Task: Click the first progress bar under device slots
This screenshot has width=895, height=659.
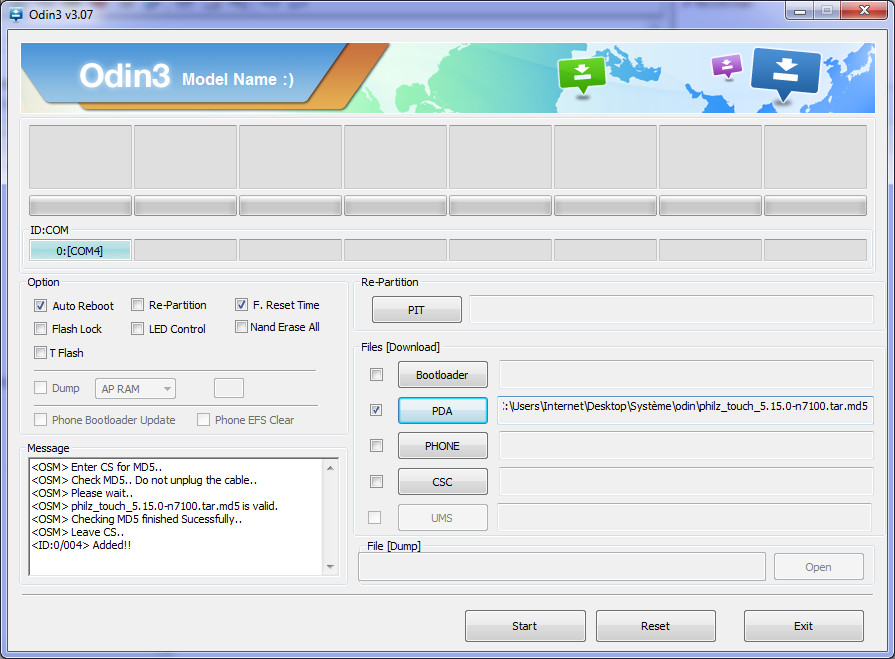Action: [x=80, y=205]
